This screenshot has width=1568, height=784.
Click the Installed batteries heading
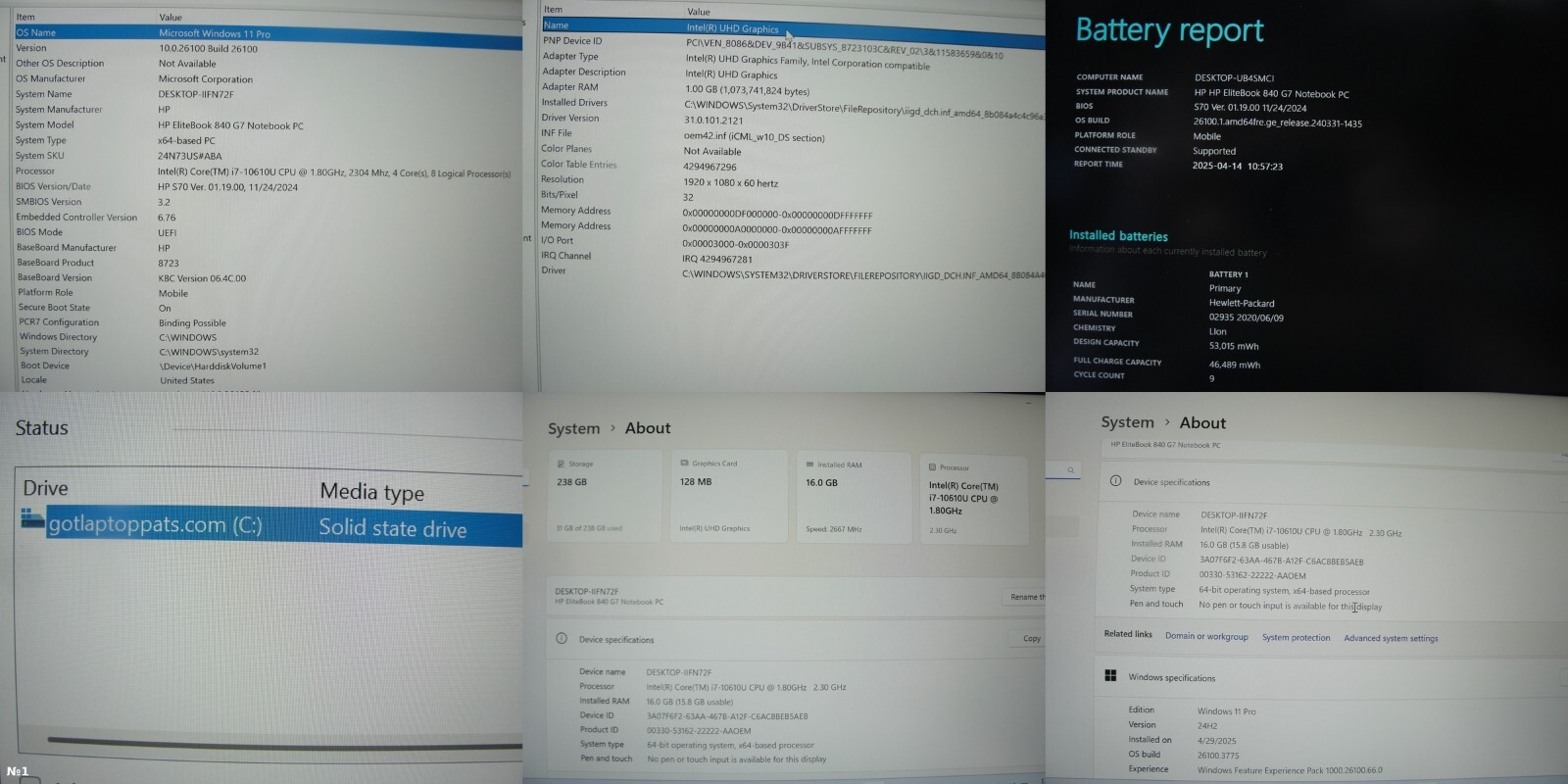pyautogui.click(x=1118, y=235)
